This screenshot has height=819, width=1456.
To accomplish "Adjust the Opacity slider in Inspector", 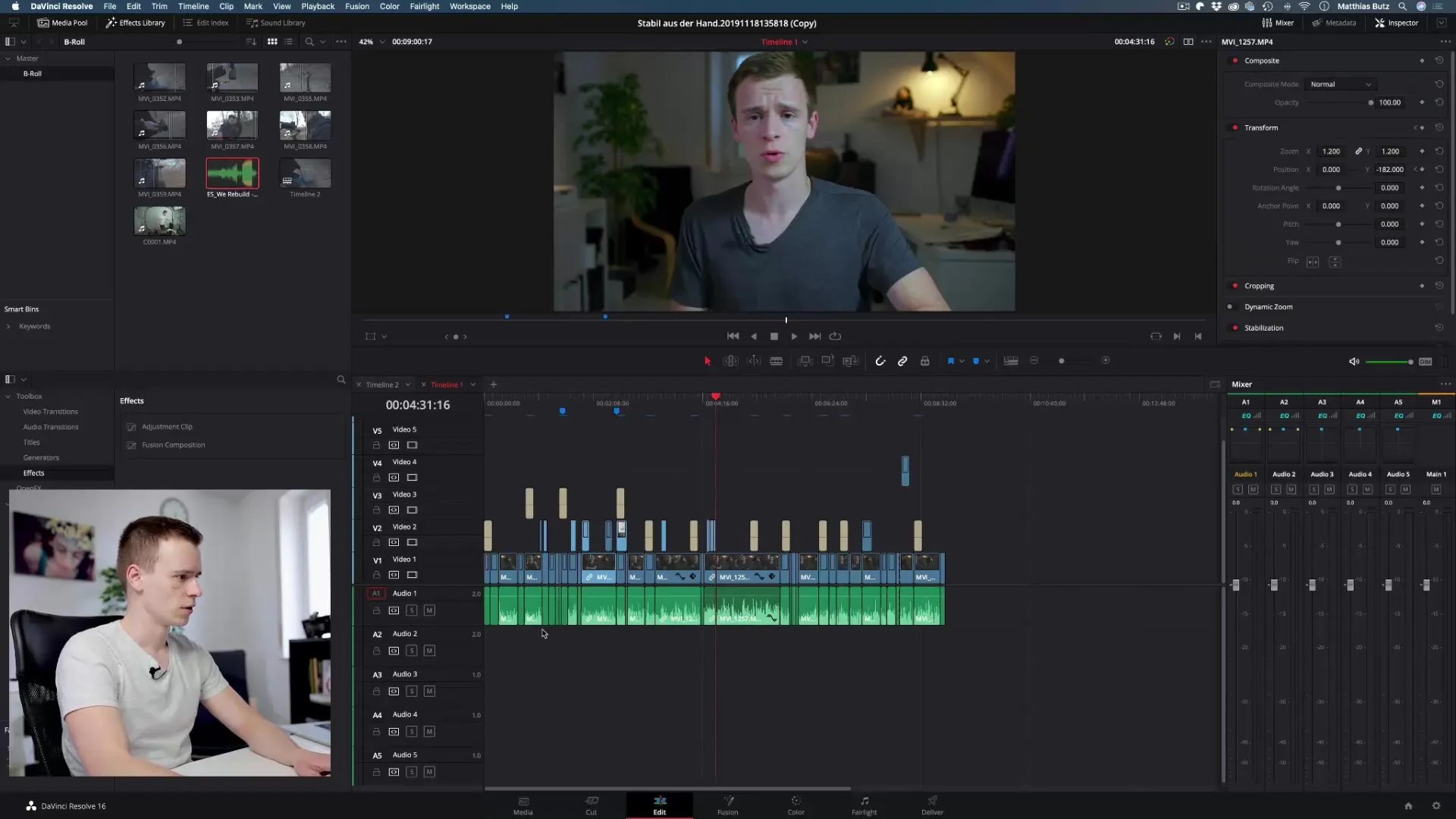I will click(x=1370, y=102).
